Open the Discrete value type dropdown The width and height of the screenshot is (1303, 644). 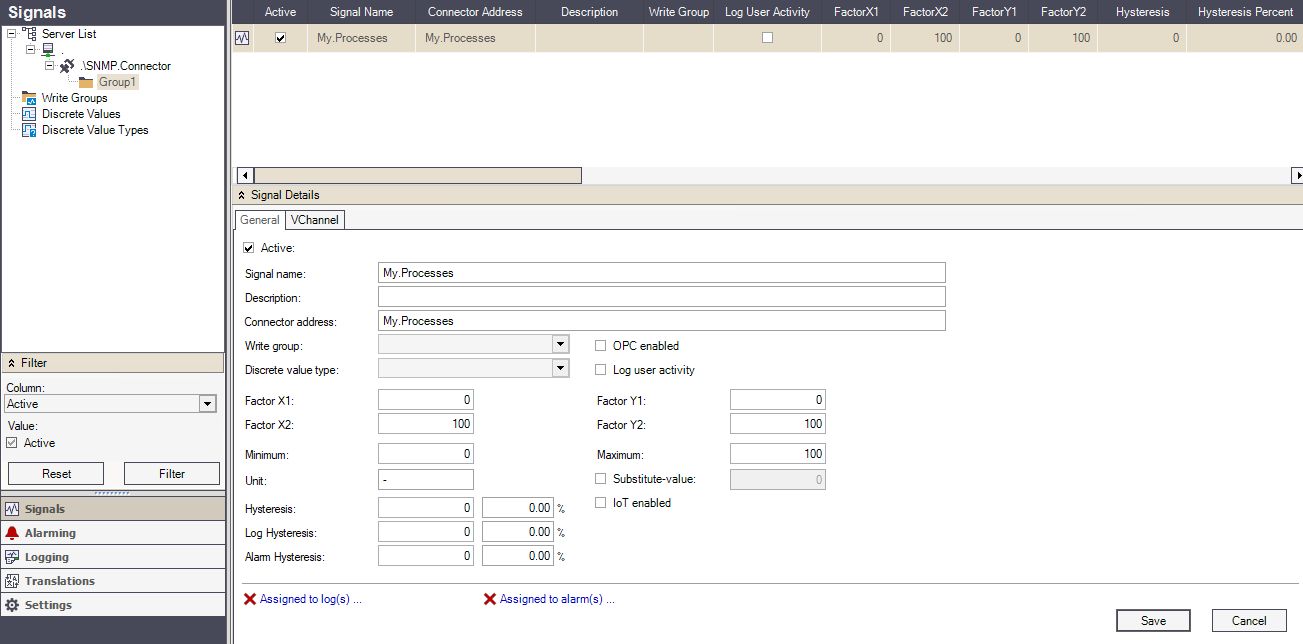click(x=560, y=369)
